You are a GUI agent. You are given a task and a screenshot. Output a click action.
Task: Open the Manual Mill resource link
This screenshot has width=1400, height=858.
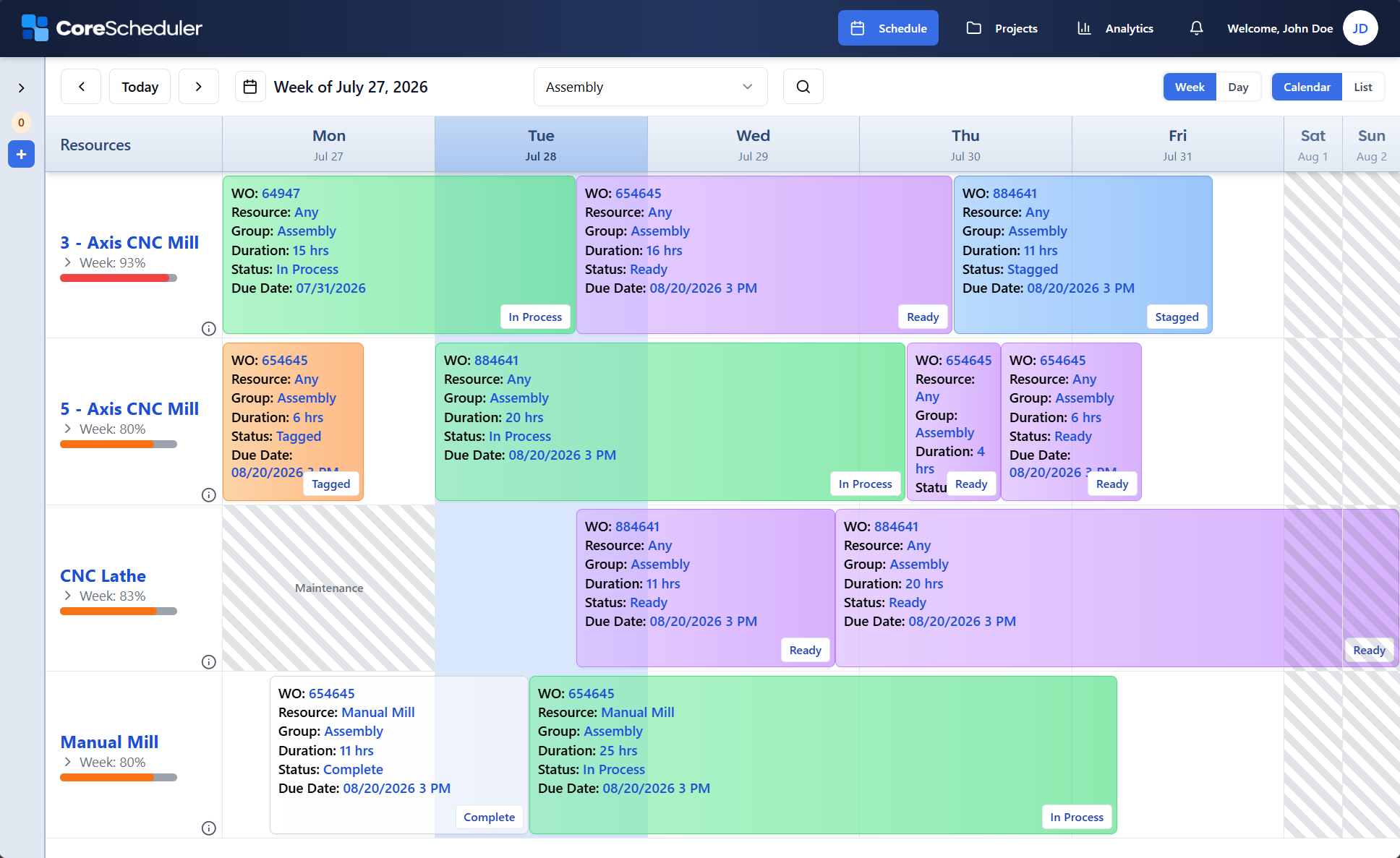[x=109, y=742]
